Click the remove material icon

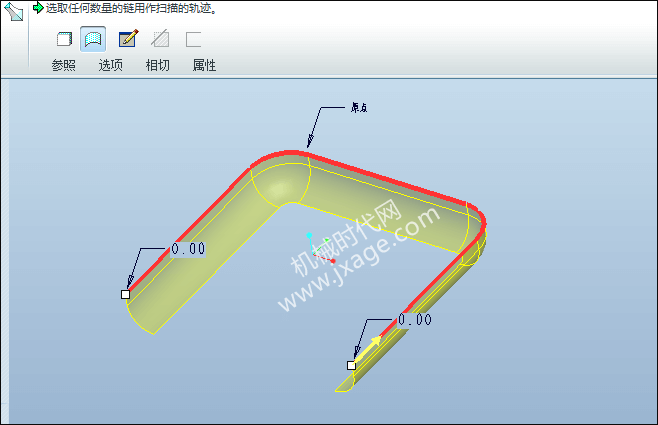pyautogui.click(x=160, y=39)
